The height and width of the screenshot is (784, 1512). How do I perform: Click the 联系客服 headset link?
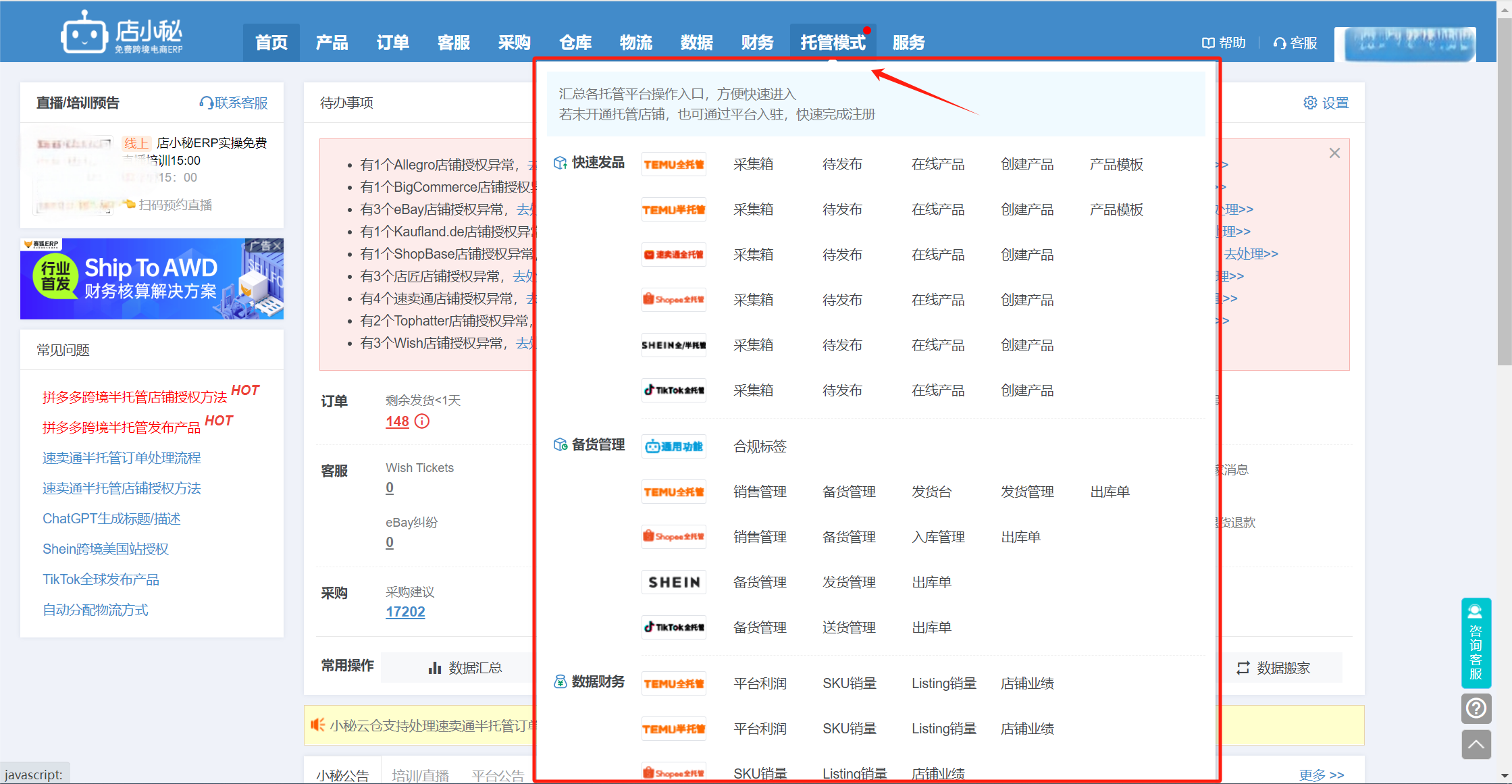234,103
